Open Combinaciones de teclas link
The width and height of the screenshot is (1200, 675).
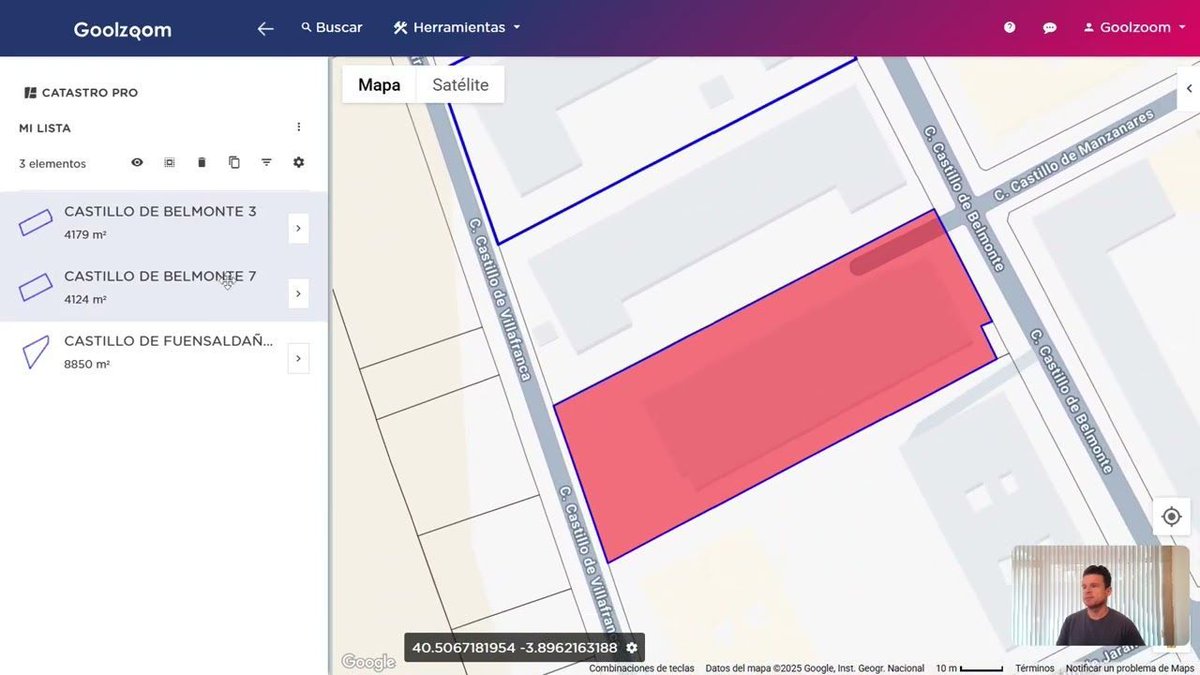point(641,668)
